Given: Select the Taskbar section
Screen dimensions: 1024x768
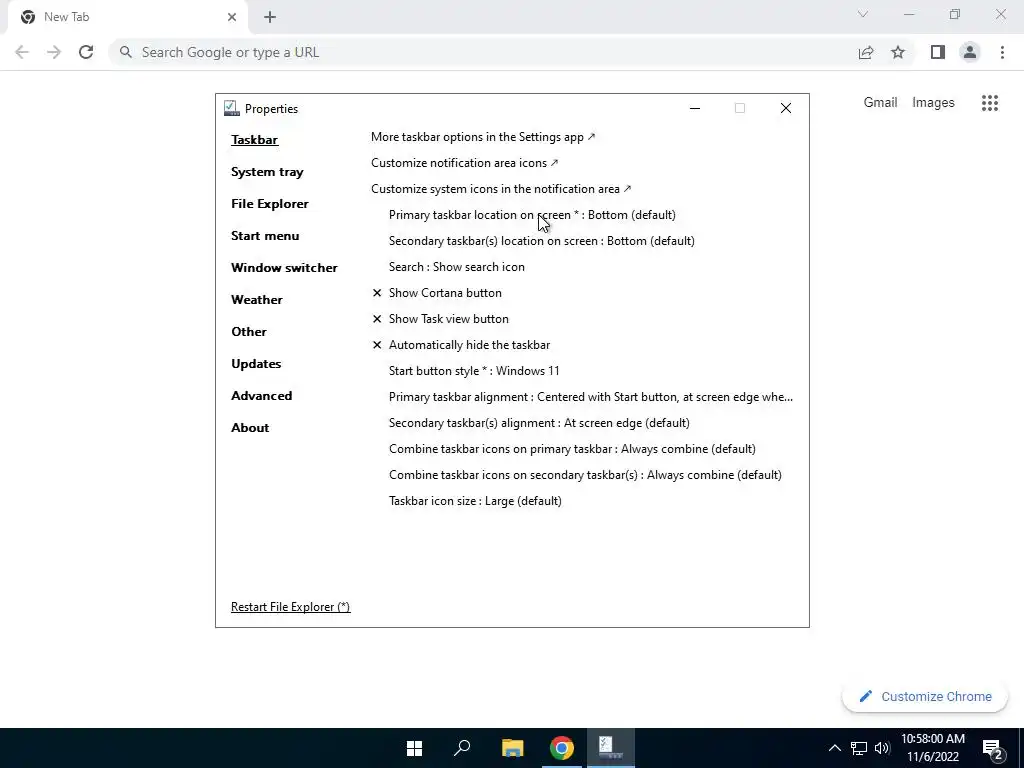Looking at the screenshot, I should [x=254, y=140].
